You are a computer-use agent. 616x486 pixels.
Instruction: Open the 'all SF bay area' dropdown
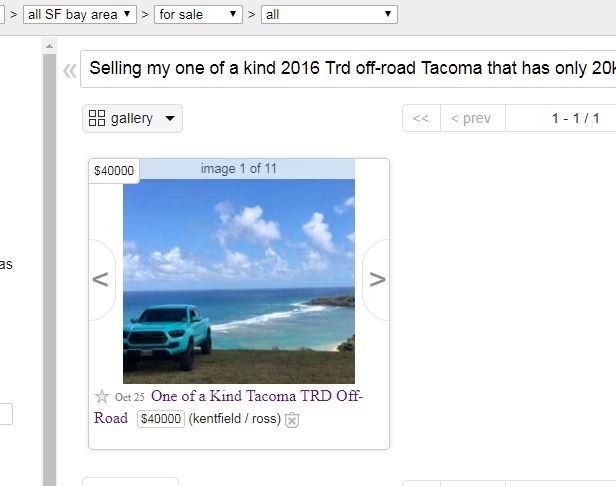[x=80, y=15]
